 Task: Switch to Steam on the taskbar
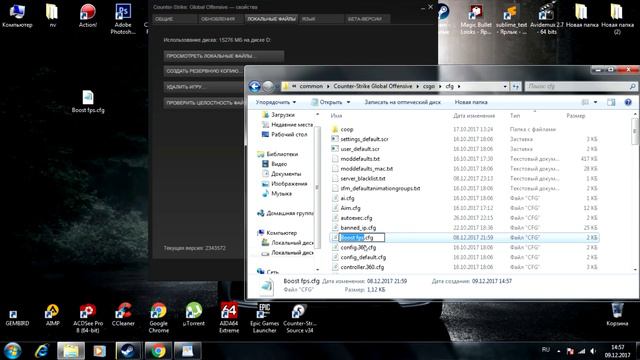[x=129, y=351]
